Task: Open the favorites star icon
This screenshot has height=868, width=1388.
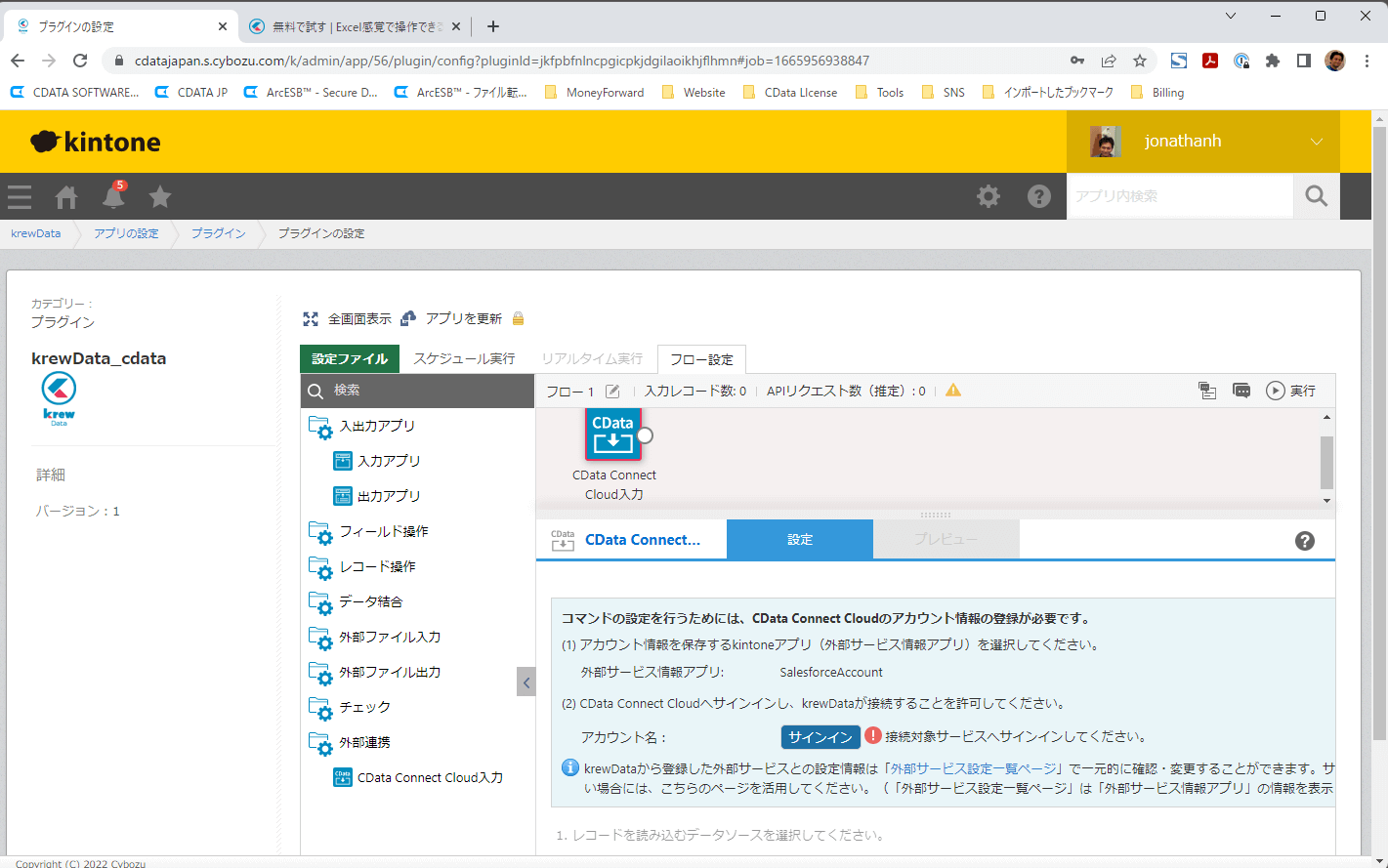Action: (160, 197)
